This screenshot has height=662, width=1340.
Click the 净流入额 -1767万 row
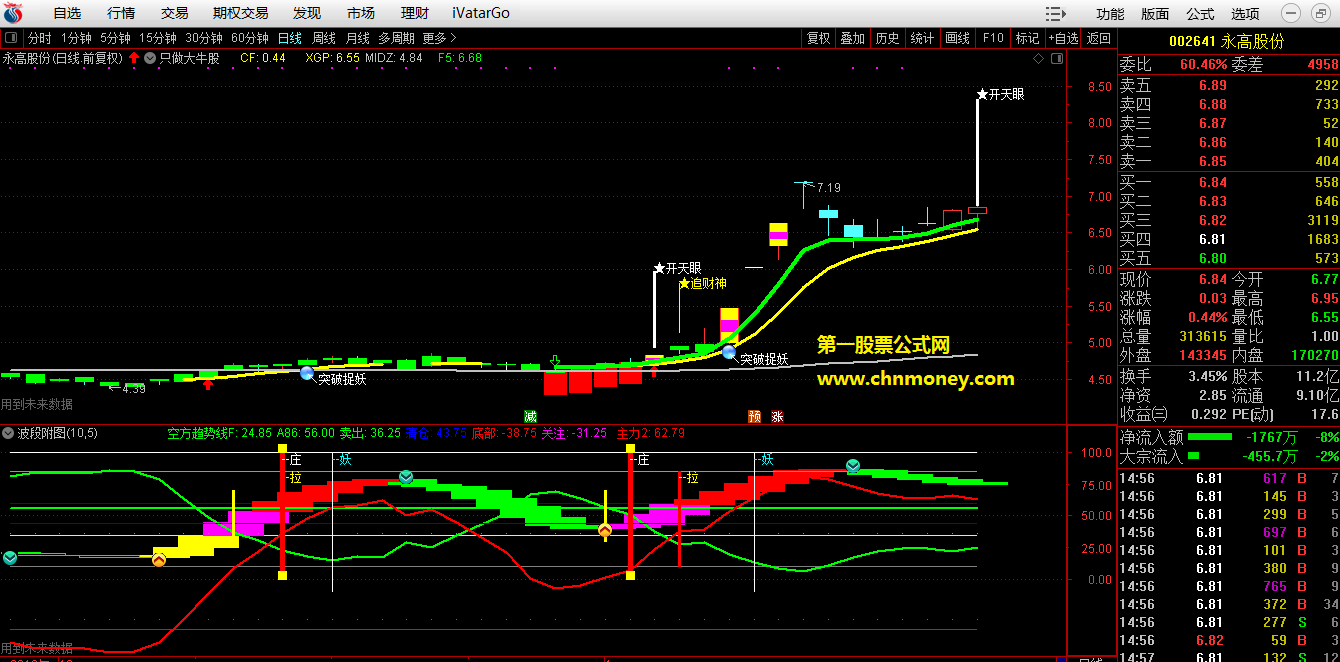pos(1228,437)
